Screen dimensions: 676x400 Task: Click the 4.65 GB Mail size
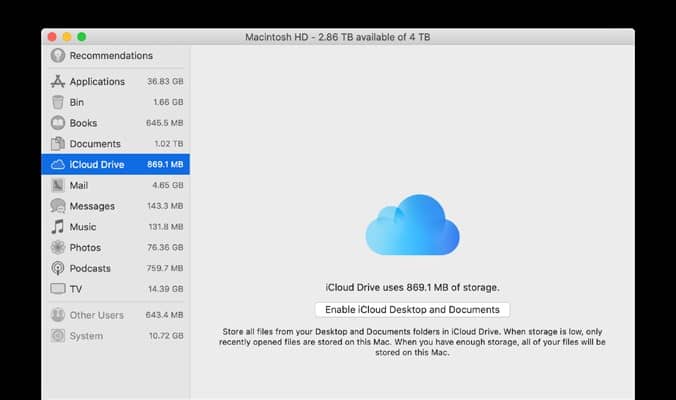tap(168, 185)
